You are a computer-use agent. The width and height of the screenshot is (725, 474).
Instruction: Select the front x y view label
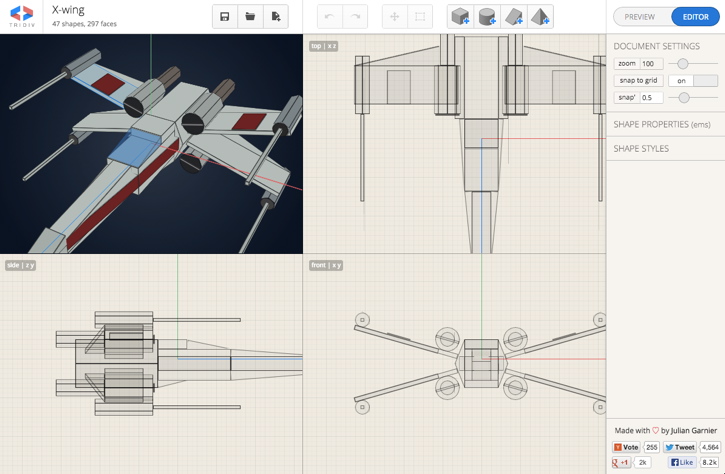point(326,265)
